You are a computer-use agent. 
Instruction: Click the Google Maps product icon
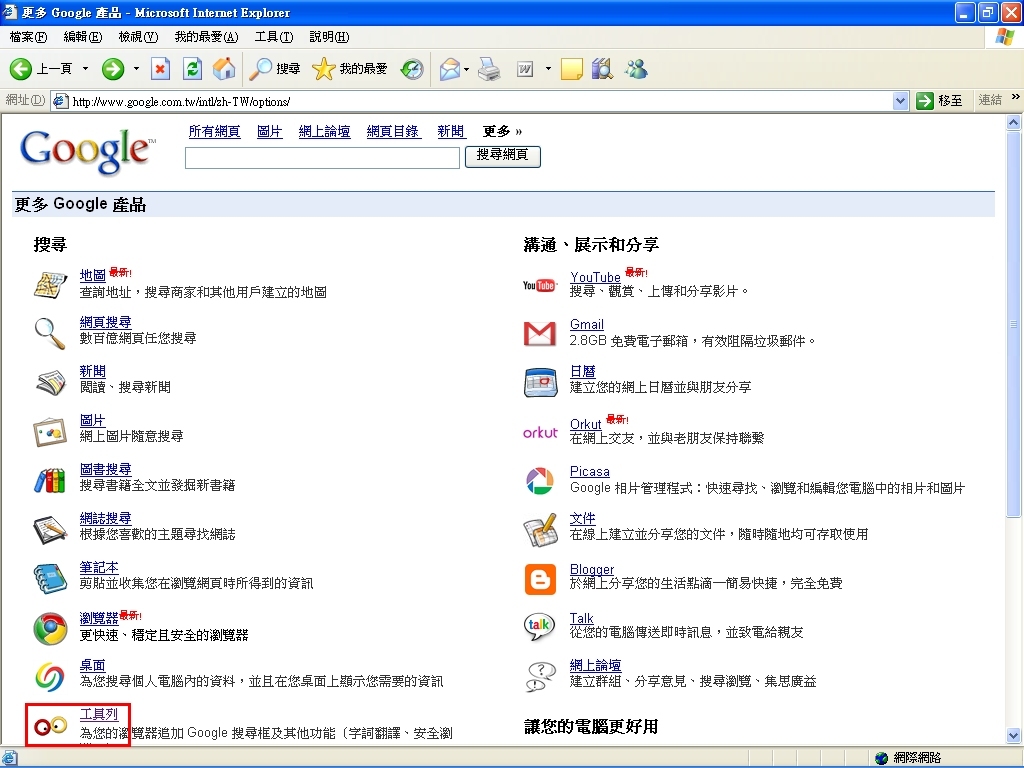(x=50, y=284)
